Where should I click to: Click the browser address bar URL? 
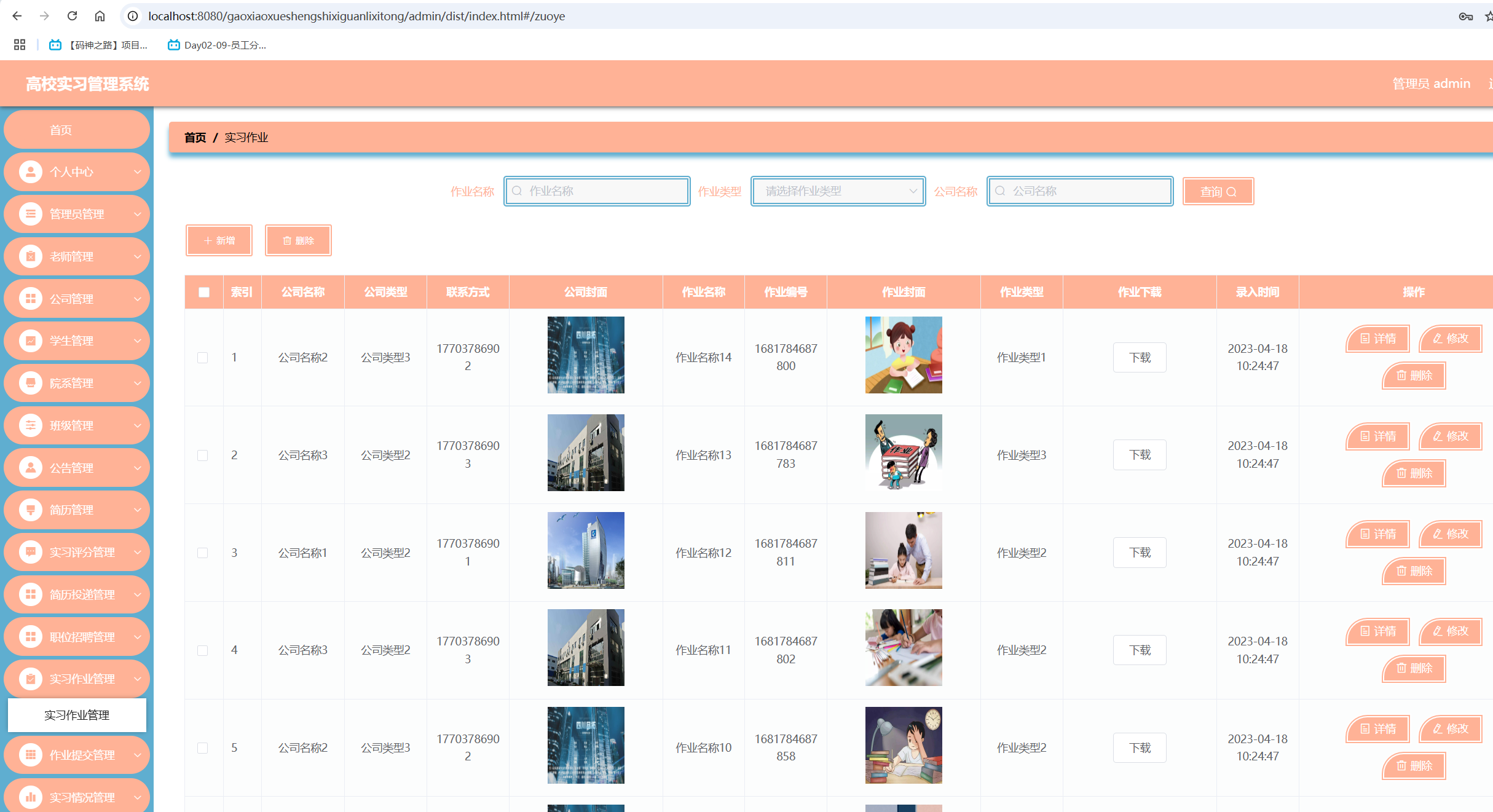point(357,16)
